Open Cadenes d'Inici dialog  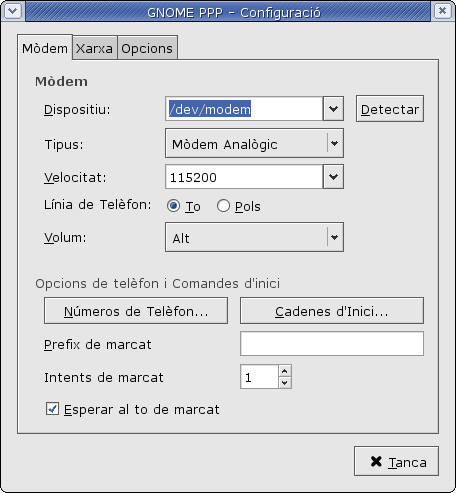pyautogui.click(x=332, y=311)
